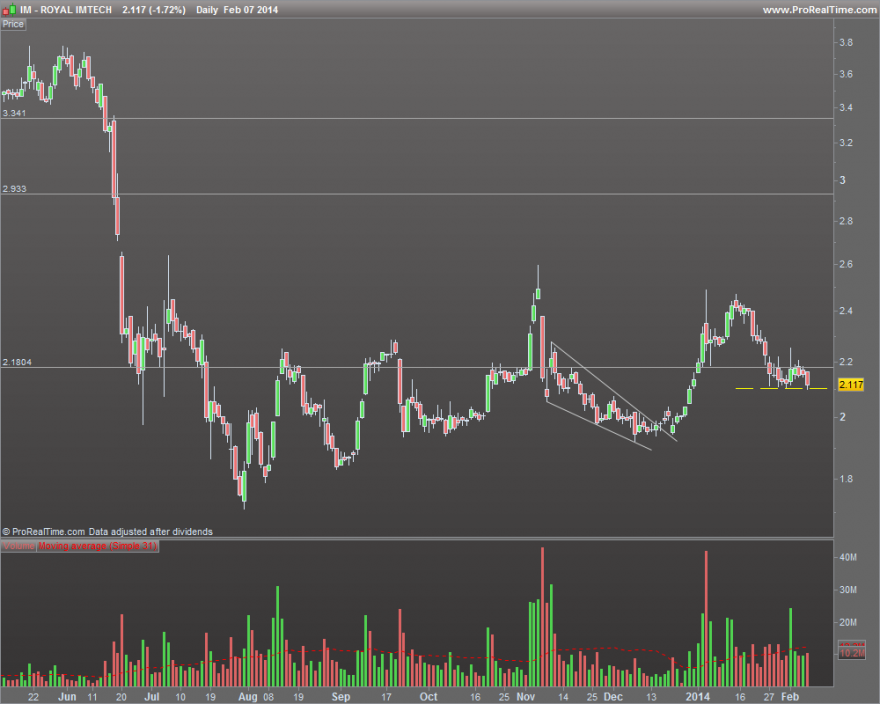Select the Volume indicator label
This screenshot has width=880, height=704.
tap(19, 546)
